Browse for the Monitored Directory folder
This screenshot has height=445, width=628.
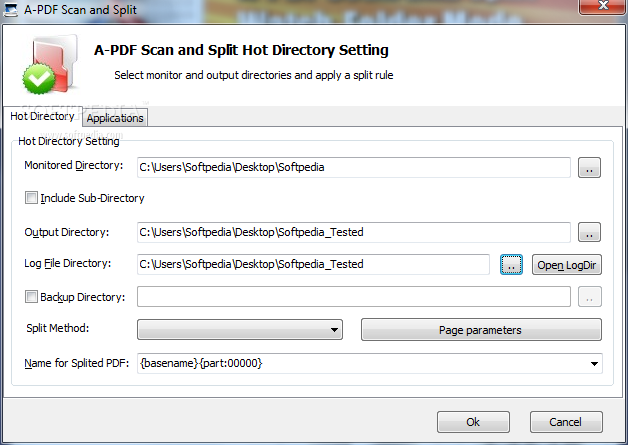pyautogui.click(x=589, y=167)
